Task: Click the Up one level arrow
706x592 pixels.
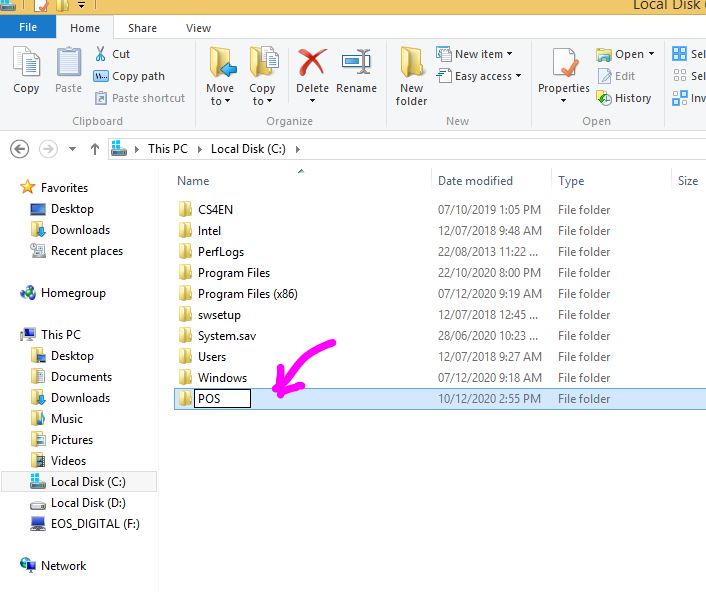Action: pyautogui.click(x=95, y=149)
